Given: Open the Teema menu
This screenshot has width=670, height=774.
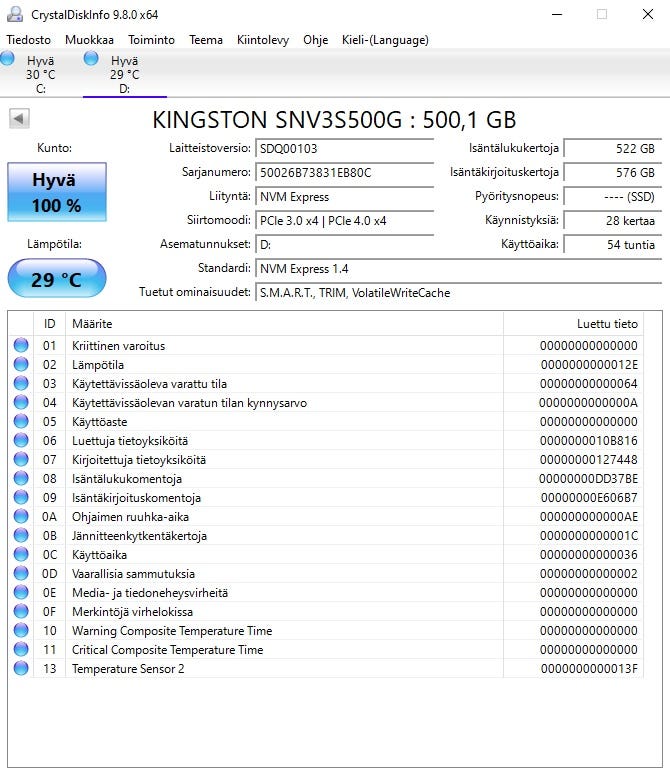Looking at the screenshot, I should pos(206,40).
